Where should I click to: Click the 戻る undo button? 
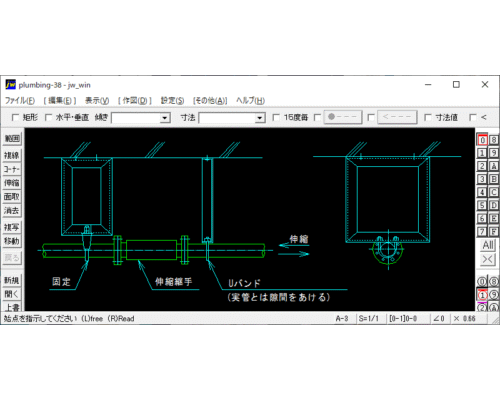12,258
